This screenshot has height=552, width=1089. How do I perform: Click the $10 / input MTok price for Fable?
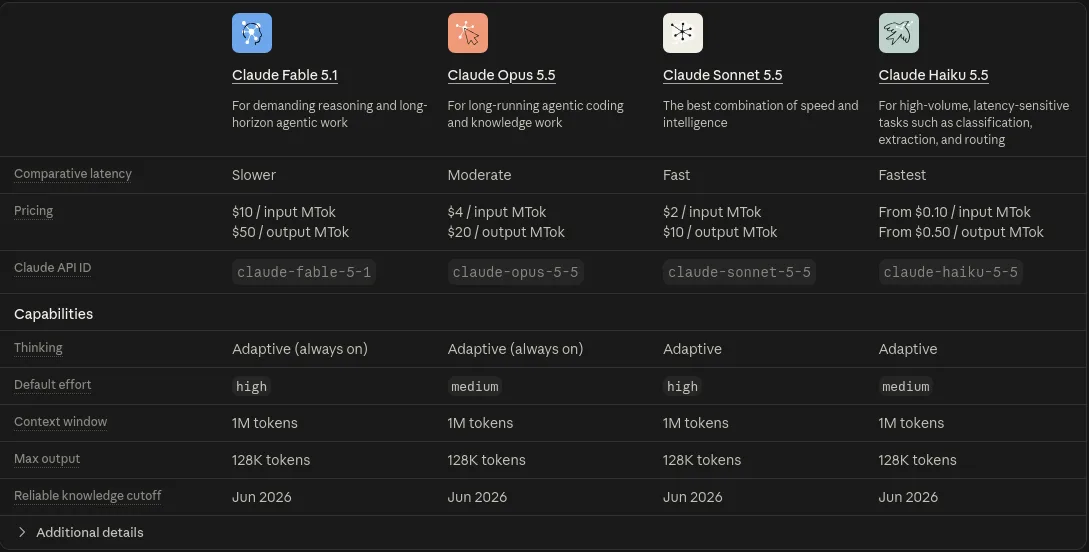[x=284, y=212]
